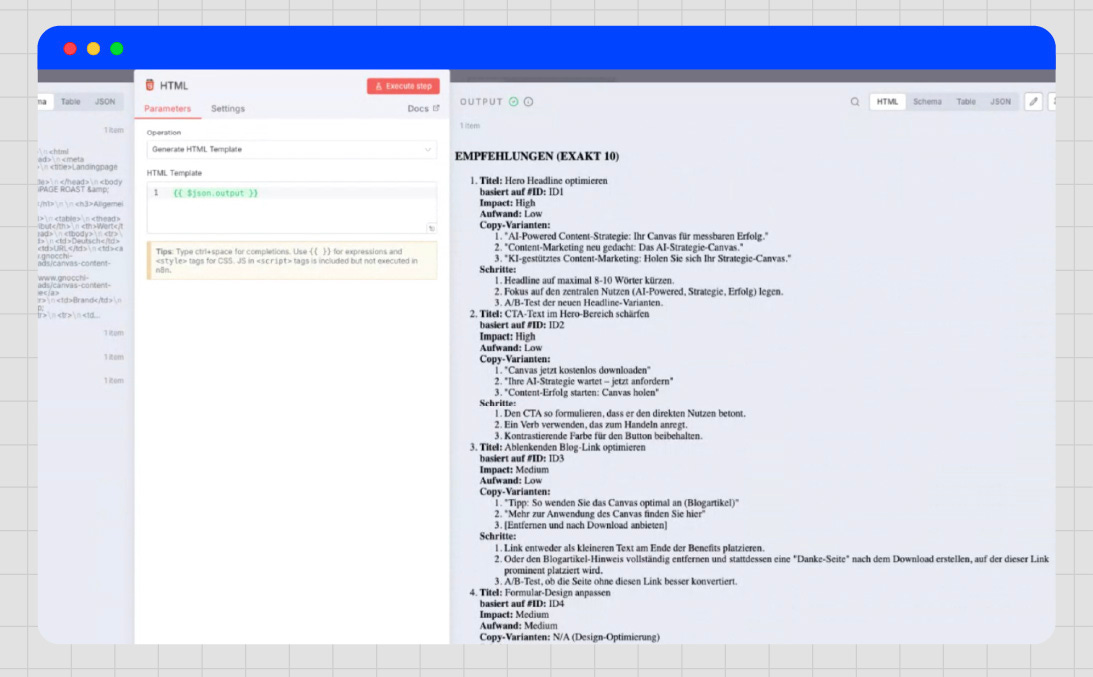Click the search icon in the output panel
1093x677 pixels.
(x=855, y=101)
